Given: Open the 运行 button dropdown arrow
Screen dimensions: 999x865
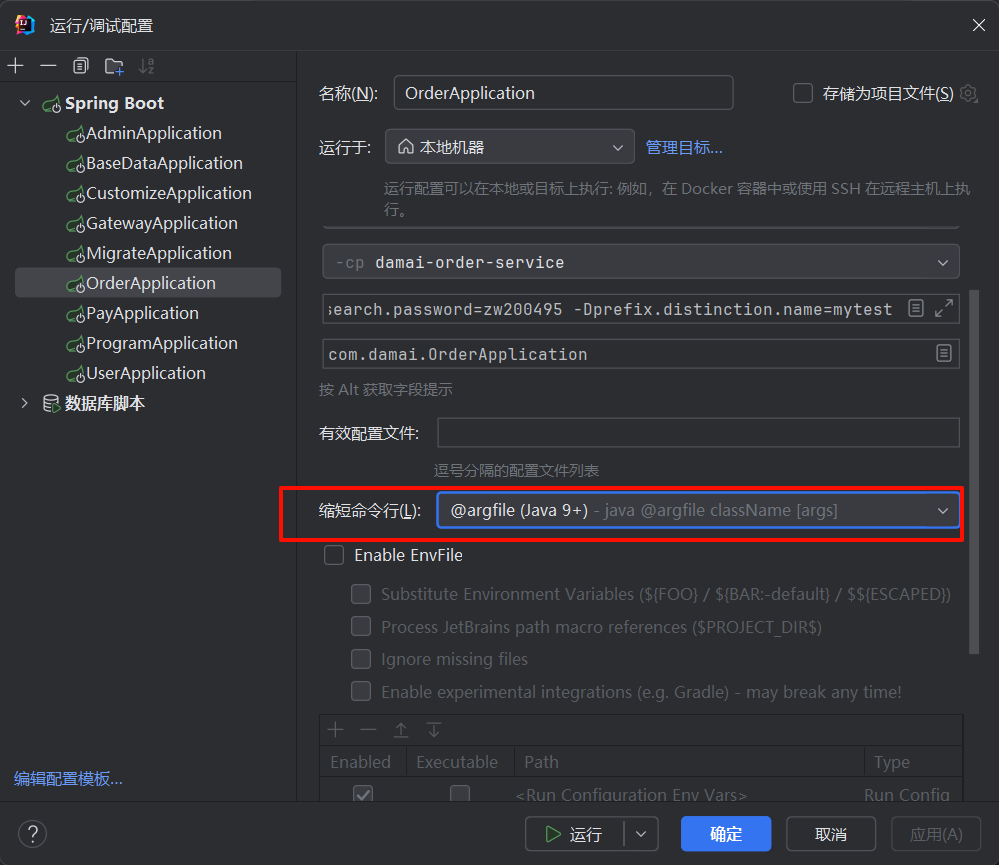Looking at the screenshot, I should 641,834.
